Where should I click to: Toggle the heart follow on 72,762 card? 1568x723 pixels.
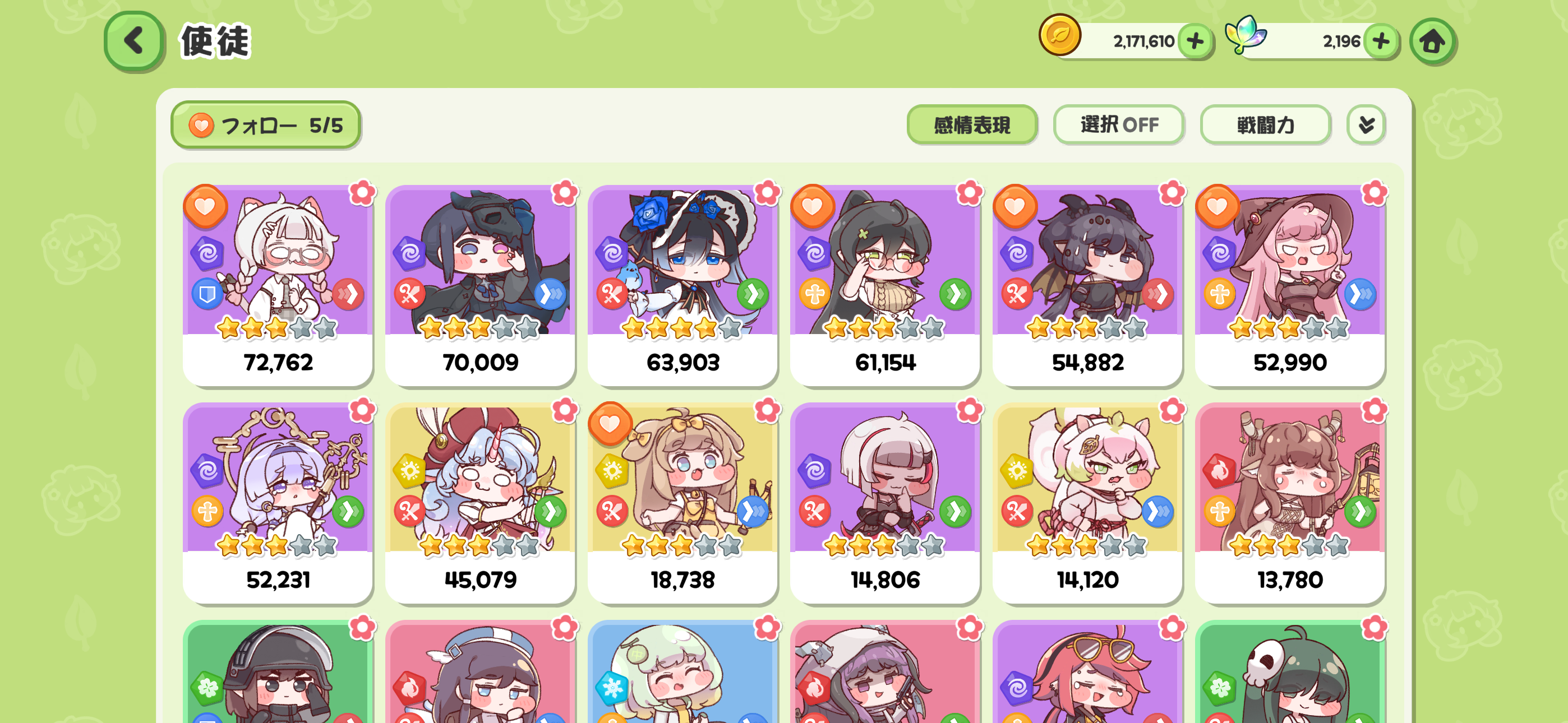(x=205, y=207)
